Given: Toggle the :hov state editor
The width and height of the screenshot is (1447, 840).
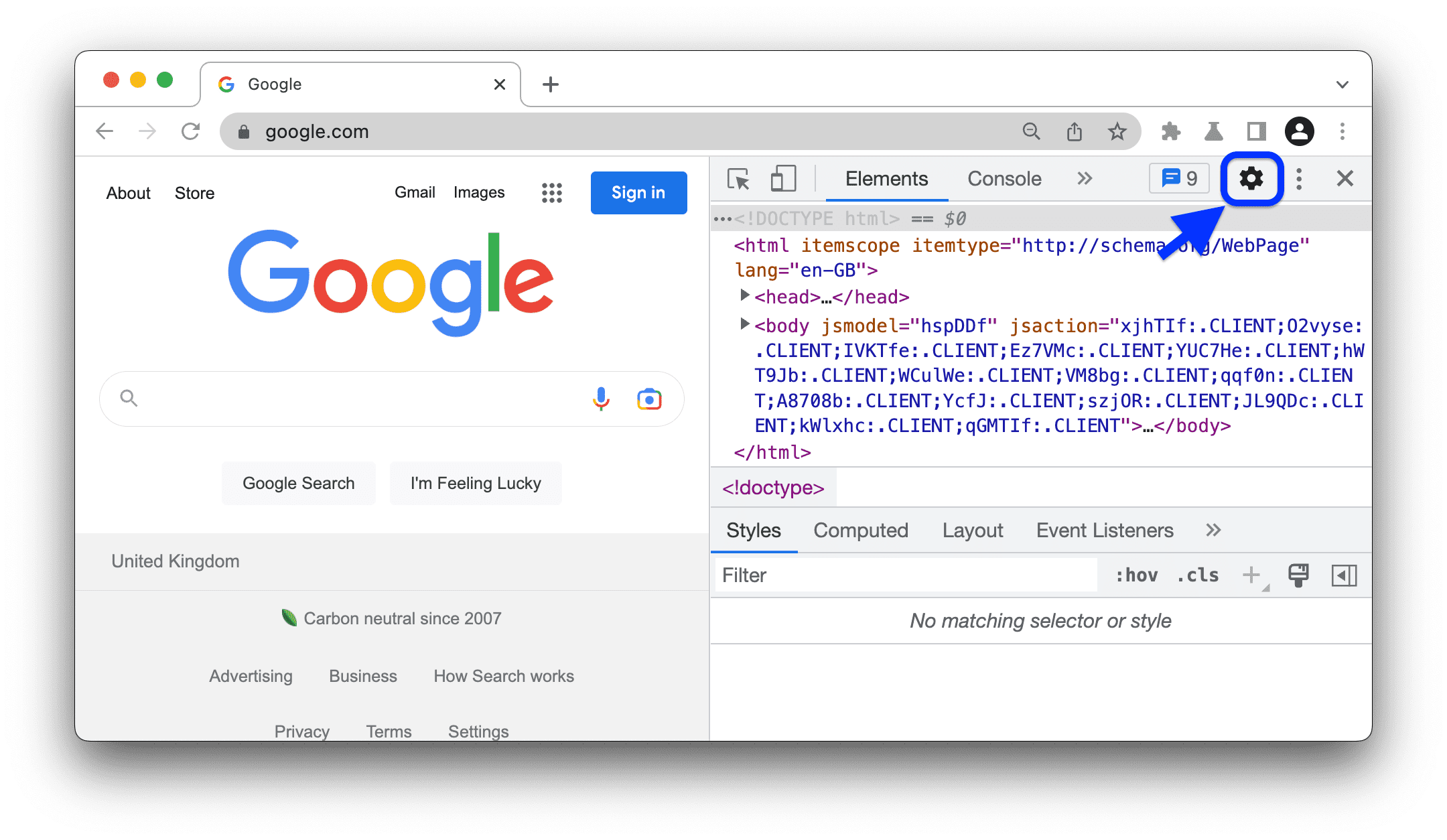Looking at the screenshot, I should (1136, 575).
